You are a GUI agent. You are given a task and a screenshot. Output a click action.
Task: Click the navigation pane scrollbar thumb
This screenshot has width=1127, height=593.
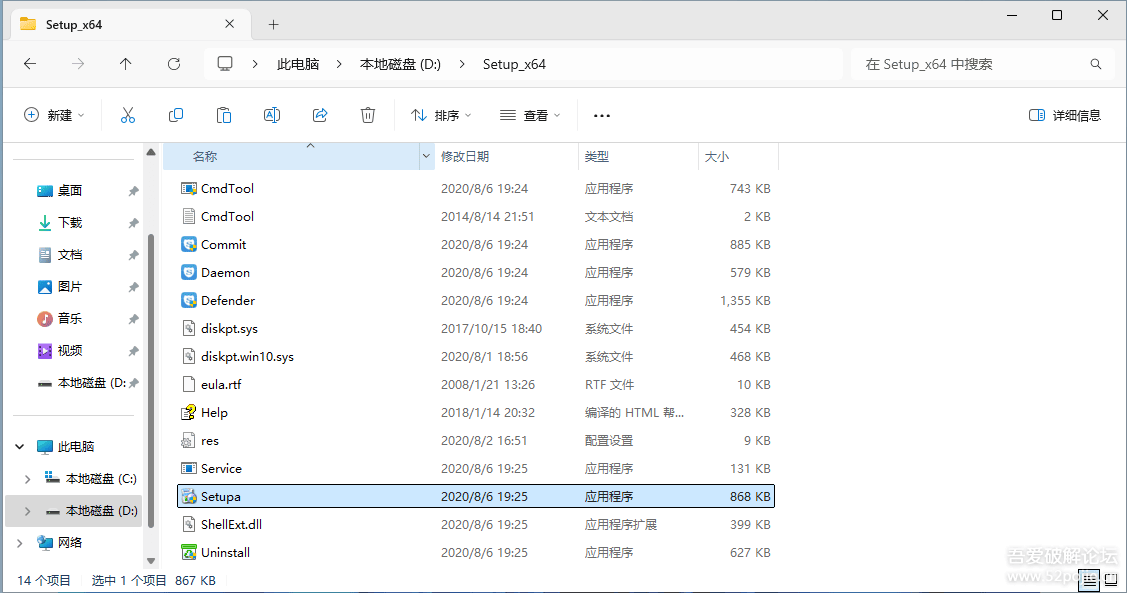(x=151, y=381)
